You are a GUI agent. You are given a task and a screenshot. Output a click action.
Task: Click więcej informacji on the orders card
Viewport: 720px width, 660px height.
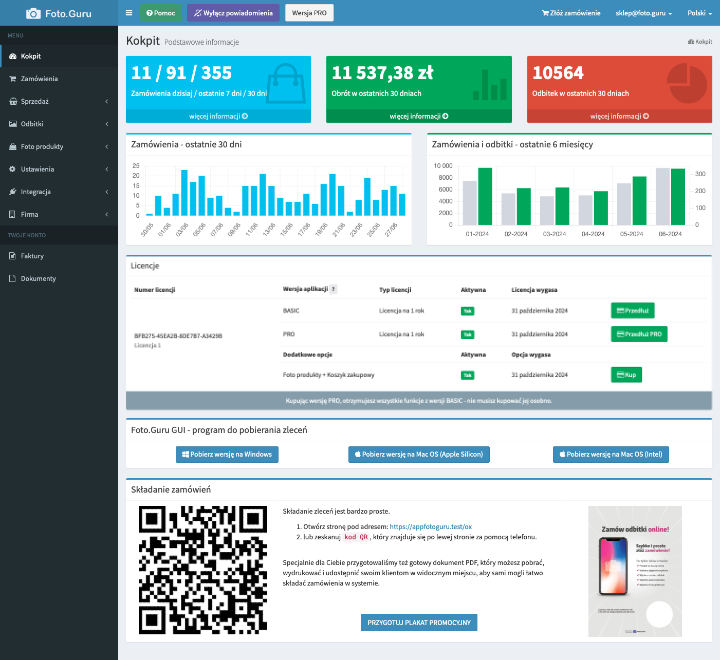click(219, 116)
